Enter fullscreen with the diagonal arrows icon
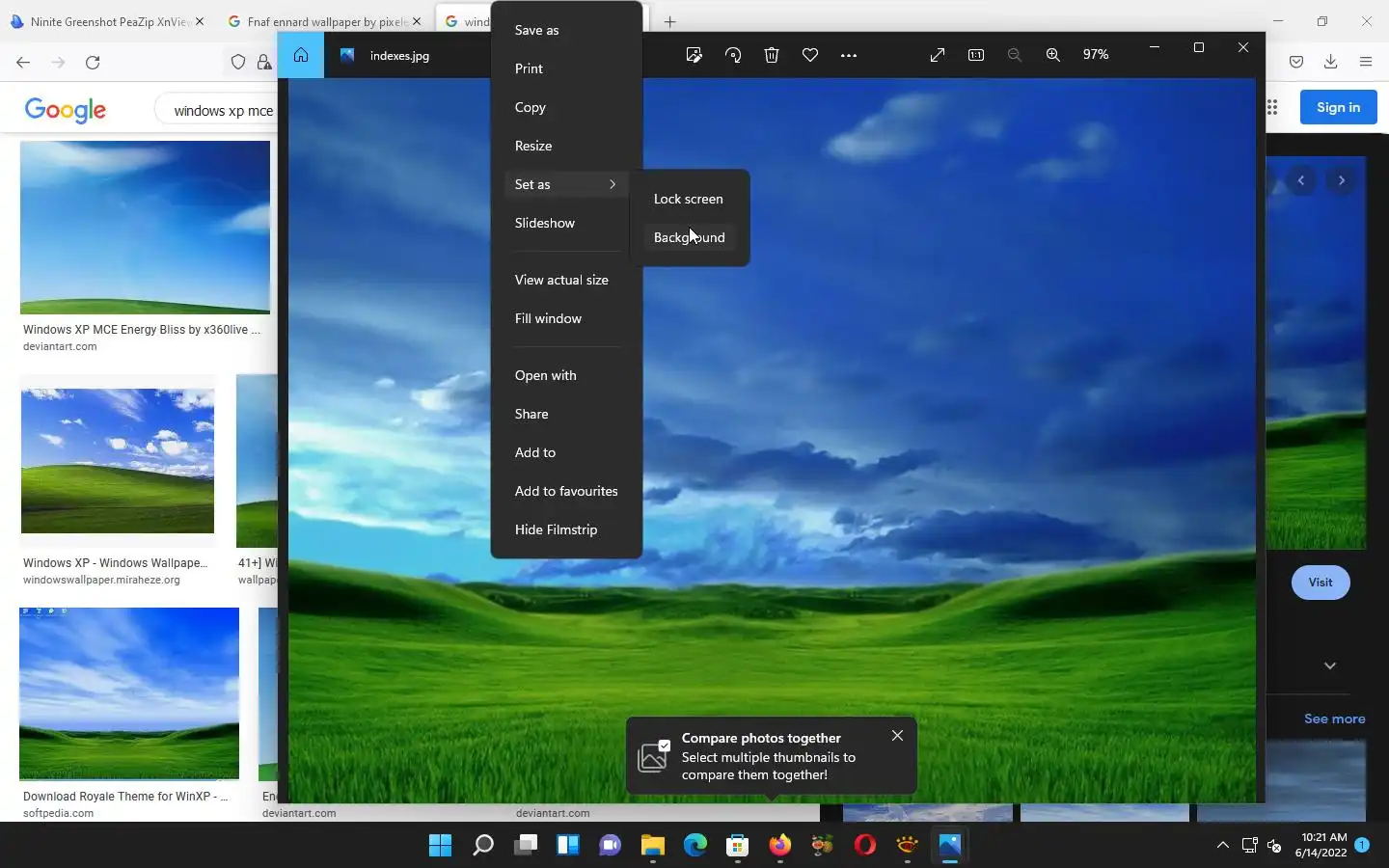Viewport: 1389px width, 868px height. click(x=938, y=55)
